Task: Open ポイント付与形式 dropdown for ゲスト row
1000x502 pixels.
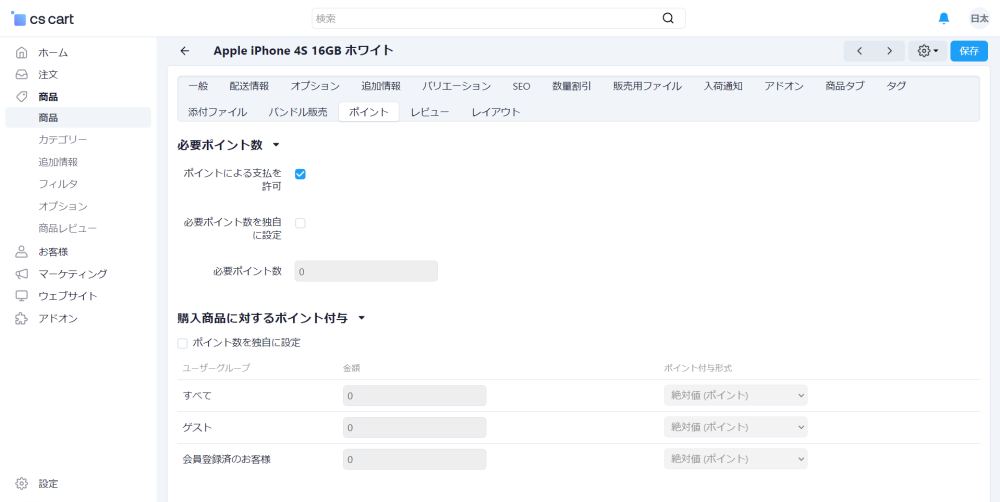Action: [735, 427]
